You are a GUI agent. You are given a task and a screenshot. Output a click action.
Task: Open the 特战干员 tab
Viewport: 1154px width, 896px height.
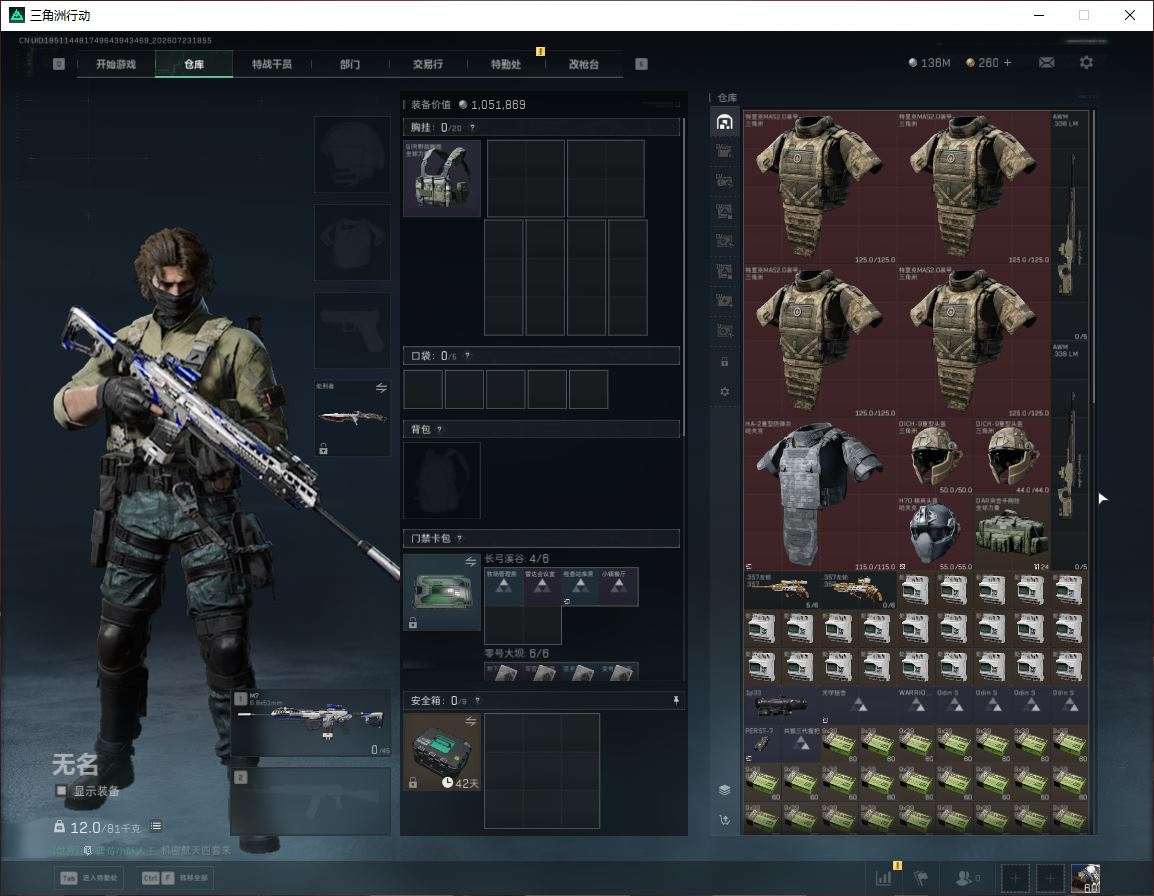pos(272,64)
